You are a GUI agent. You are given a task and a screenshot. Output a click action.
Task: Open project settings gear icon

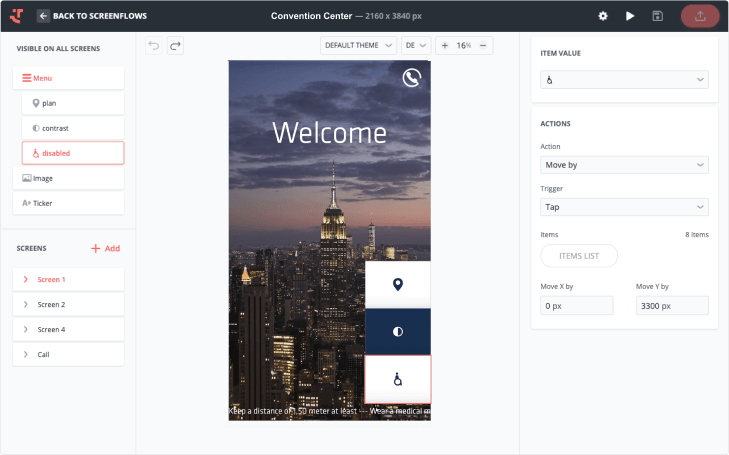[603, 16]
